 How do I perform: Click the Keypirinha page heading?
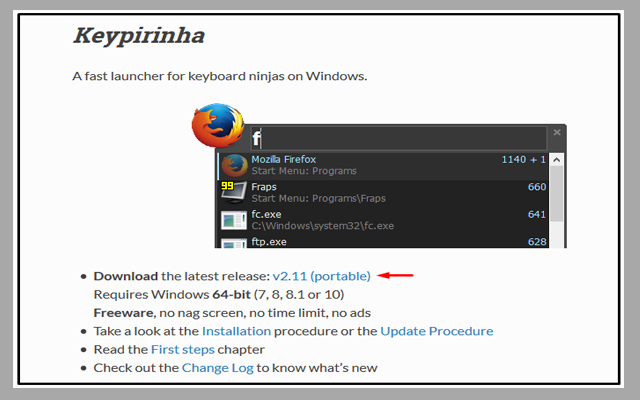[138, 36]
